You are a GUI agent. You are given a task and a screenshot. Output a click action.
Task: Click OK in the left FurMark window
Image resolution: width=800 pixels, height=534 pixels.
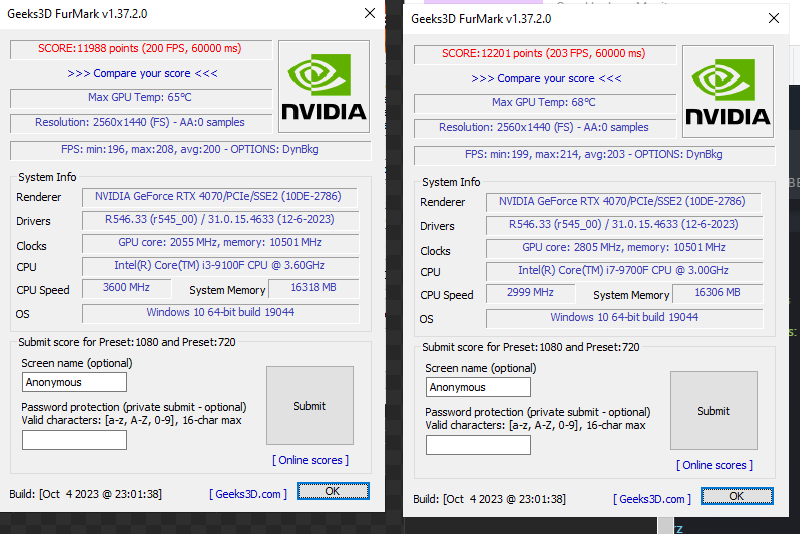333,491
